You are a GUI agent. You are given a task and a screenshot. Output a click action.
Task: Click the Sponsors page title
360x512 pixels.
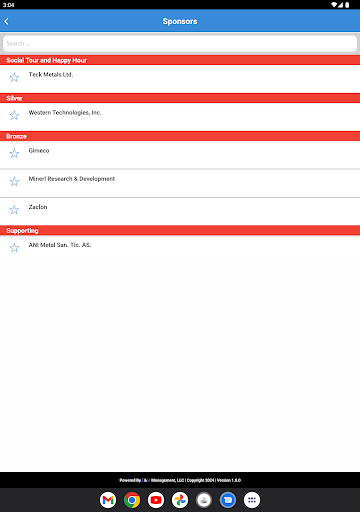180,21
